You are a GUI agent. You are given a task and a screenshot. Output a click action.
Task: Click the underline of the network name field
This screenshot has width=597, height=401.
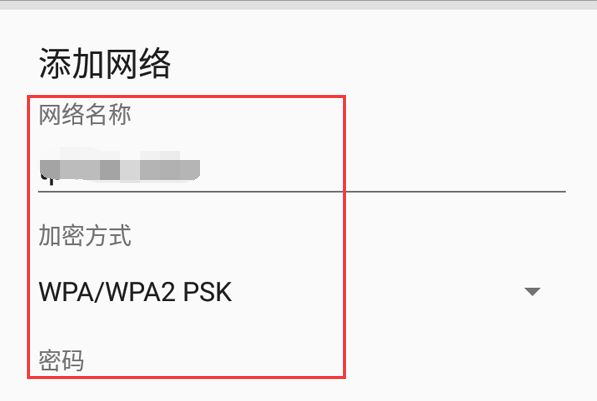(x=302, y=192)
